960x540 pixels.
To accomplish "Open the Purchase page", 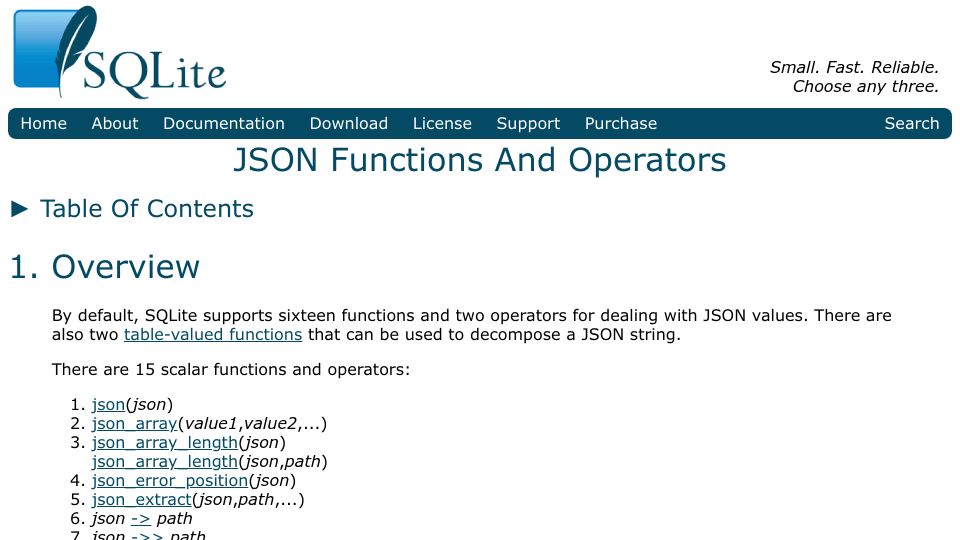I will 621,124.
